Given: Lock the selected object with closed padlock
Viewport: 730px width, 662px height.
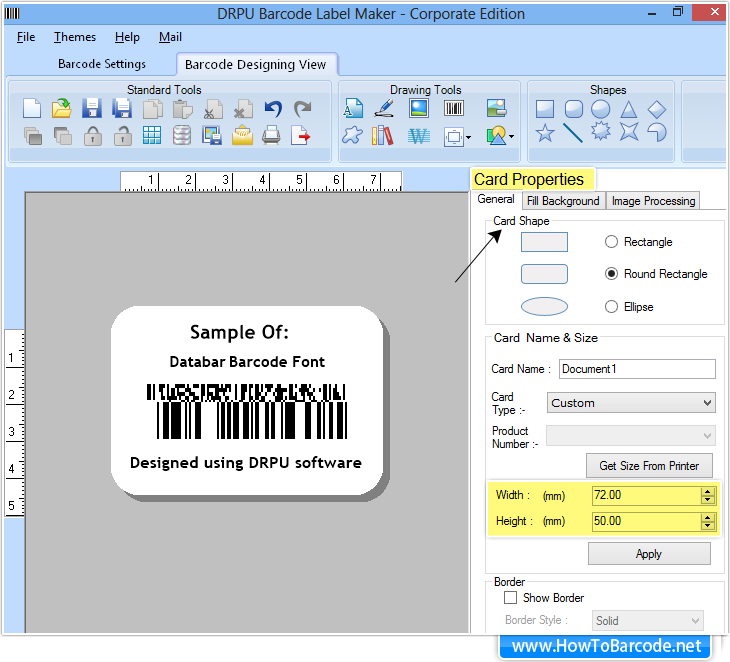Looking at the screenshot, I should [93, 136].
